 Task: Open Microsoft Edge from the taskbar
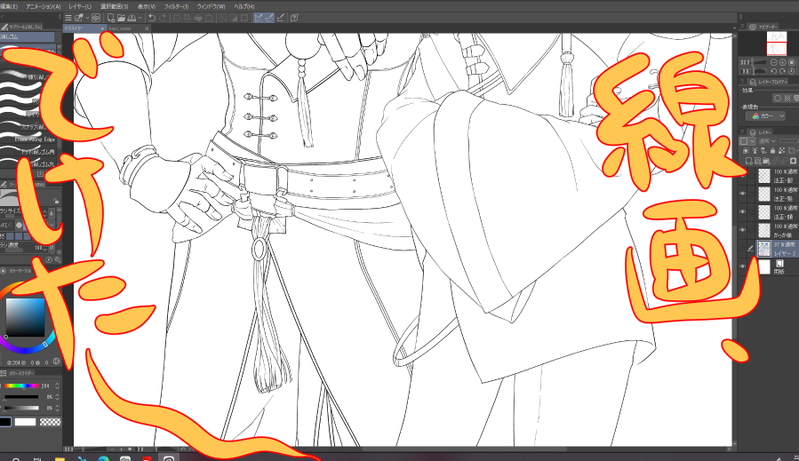click(x=103, y=458)
